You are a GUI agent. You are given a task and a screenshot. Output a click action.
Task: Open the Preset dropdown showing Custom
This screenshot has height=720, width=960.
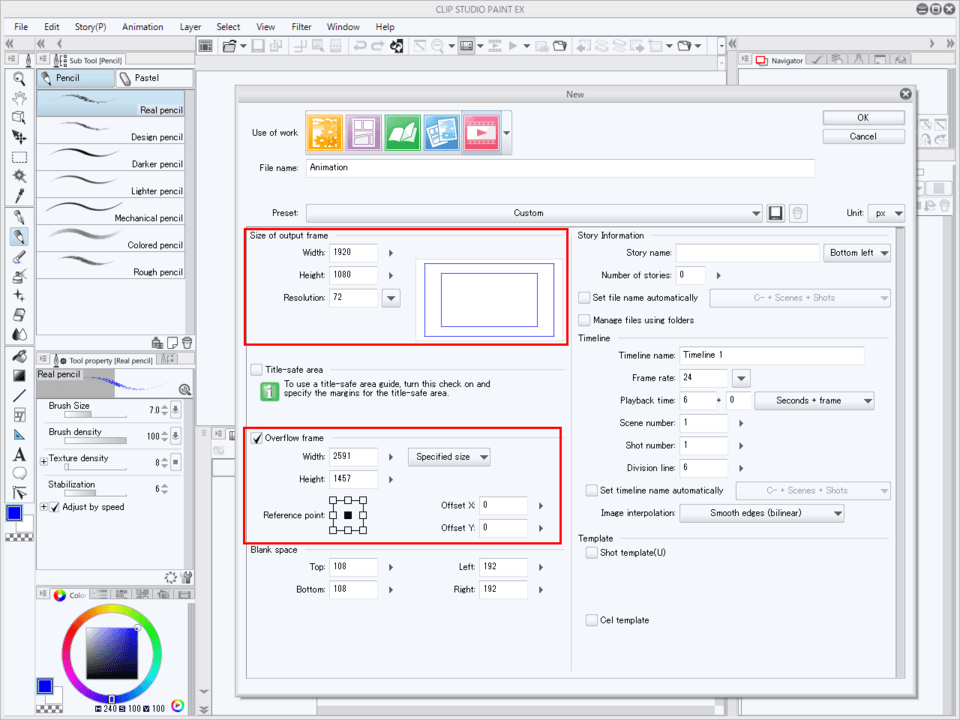click(x=535, y=213)
